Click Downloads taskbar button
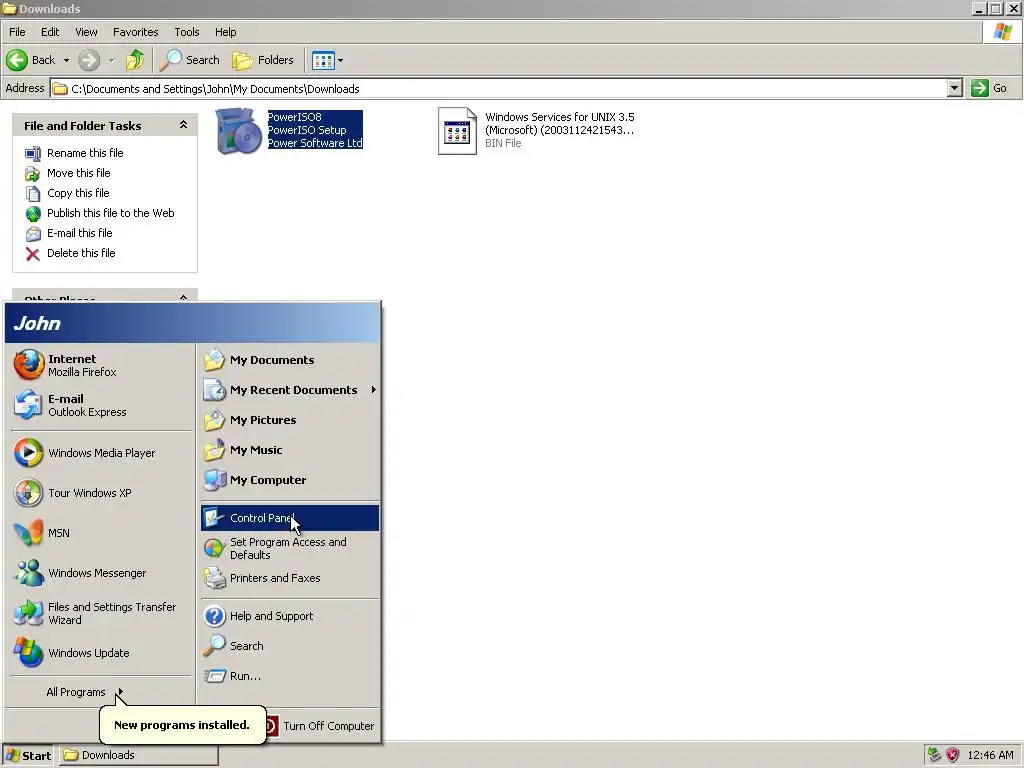The image size is (1024, 768). tap(139, 756)
